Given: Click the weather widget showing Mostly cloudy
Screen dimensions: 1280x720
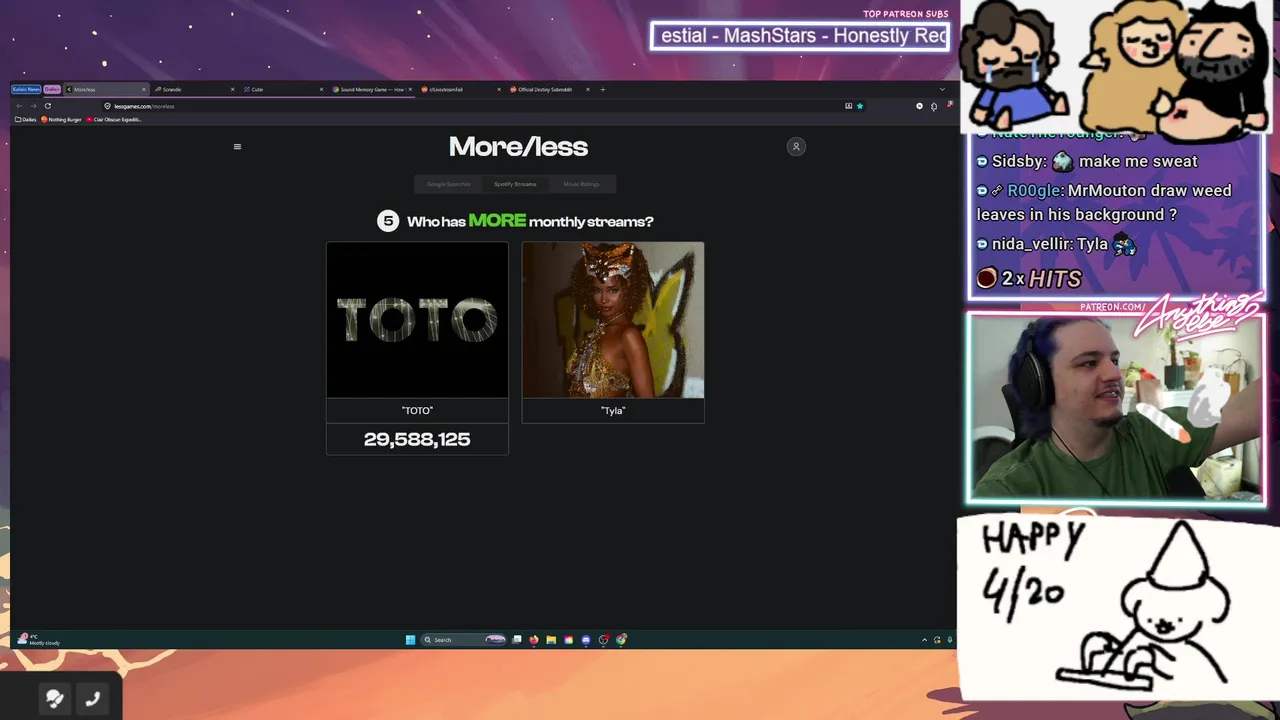Looking at the screenshot, I should [40, 640].
